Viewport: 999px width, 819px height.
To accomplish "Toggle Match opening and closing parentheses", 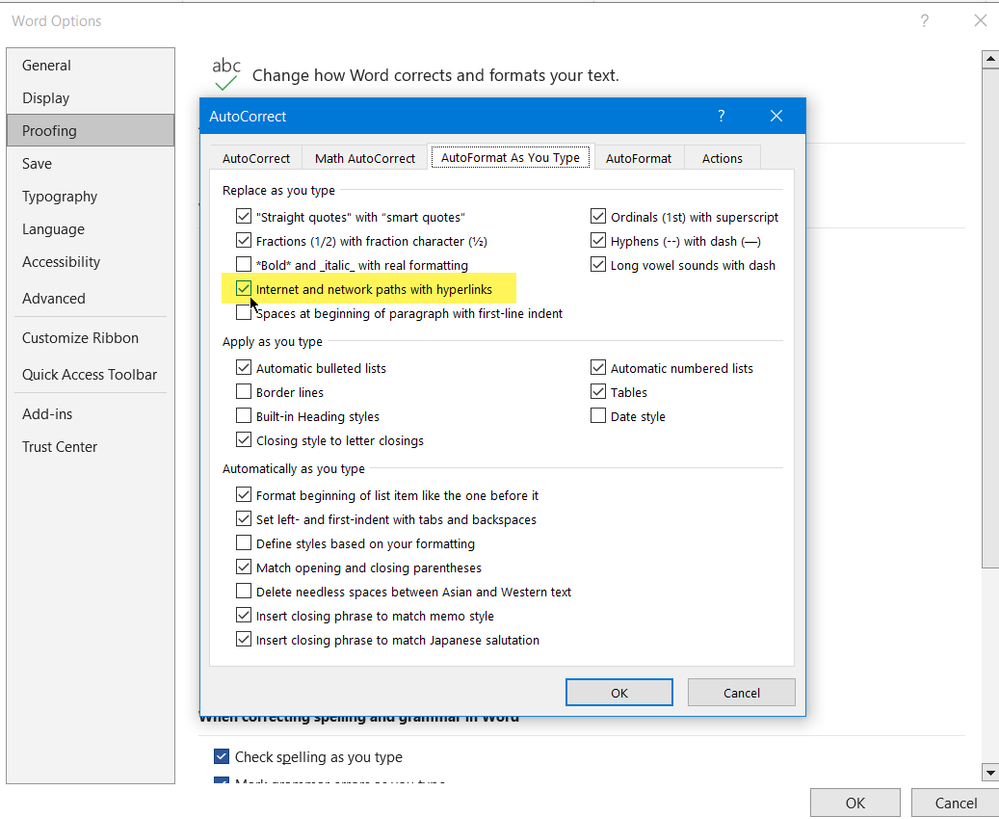I will [x=243, y=567].
